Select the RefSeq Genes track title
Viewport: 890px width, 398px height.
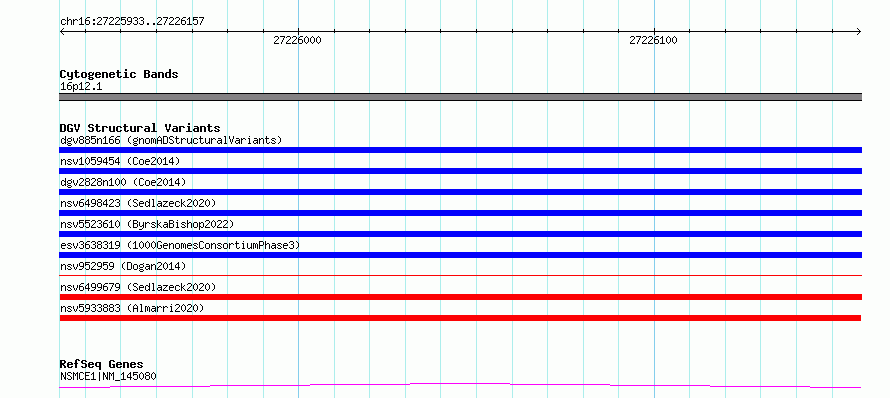(102, 365)
